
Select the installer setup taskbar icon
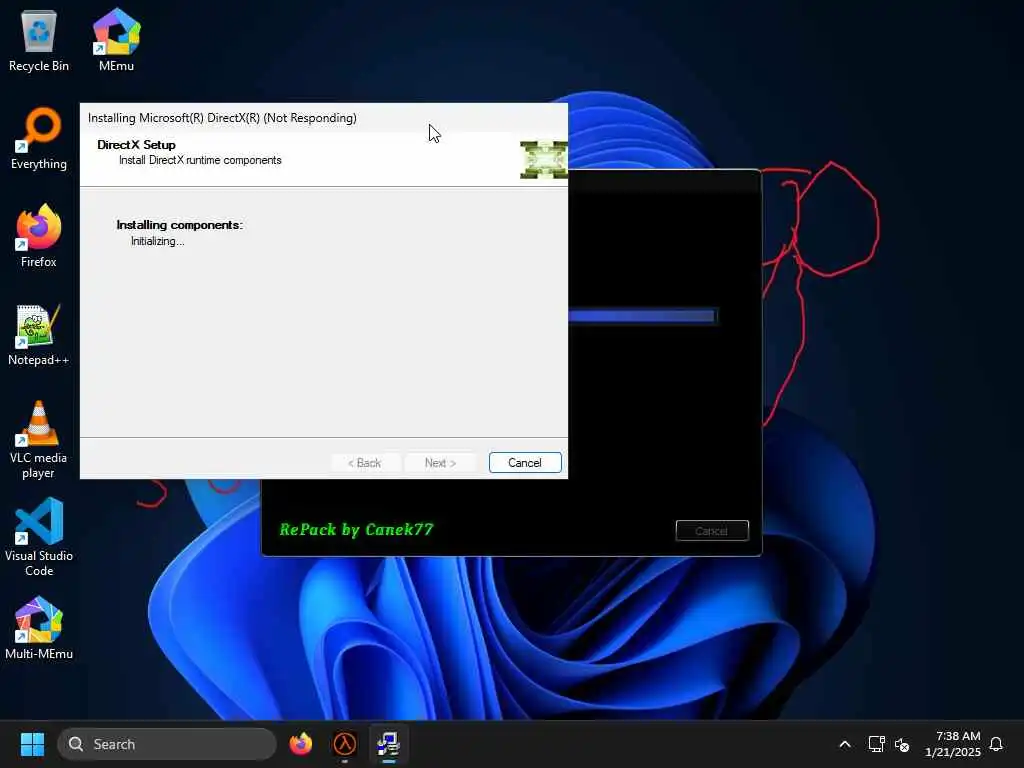click(389, 744)
